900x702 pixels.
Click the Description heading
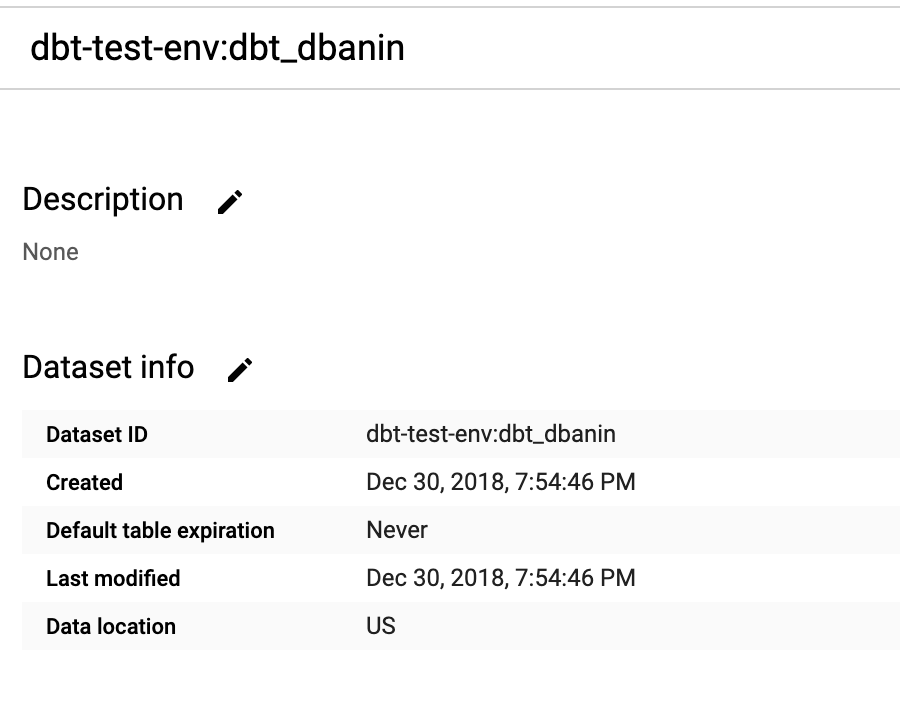click(x=103, y=199)
